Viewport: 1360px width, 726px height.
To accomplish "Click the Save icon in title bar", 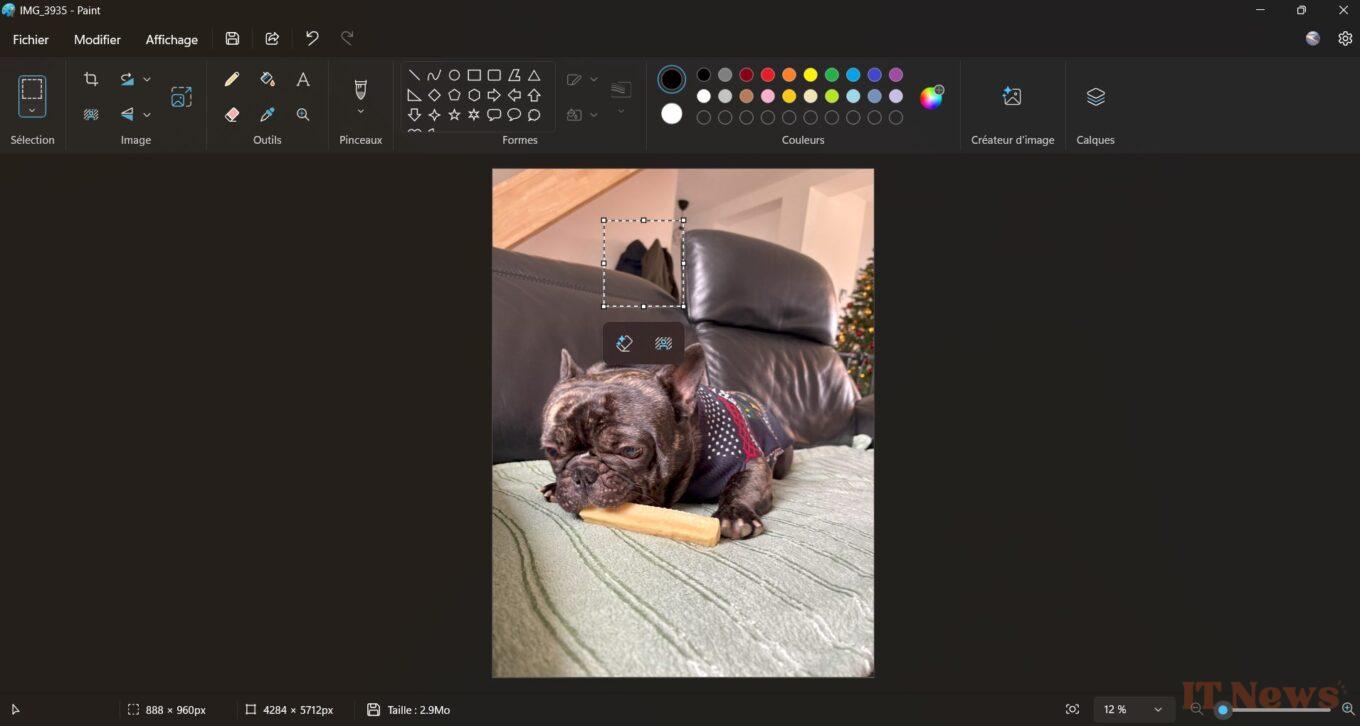I will [232, 39].
